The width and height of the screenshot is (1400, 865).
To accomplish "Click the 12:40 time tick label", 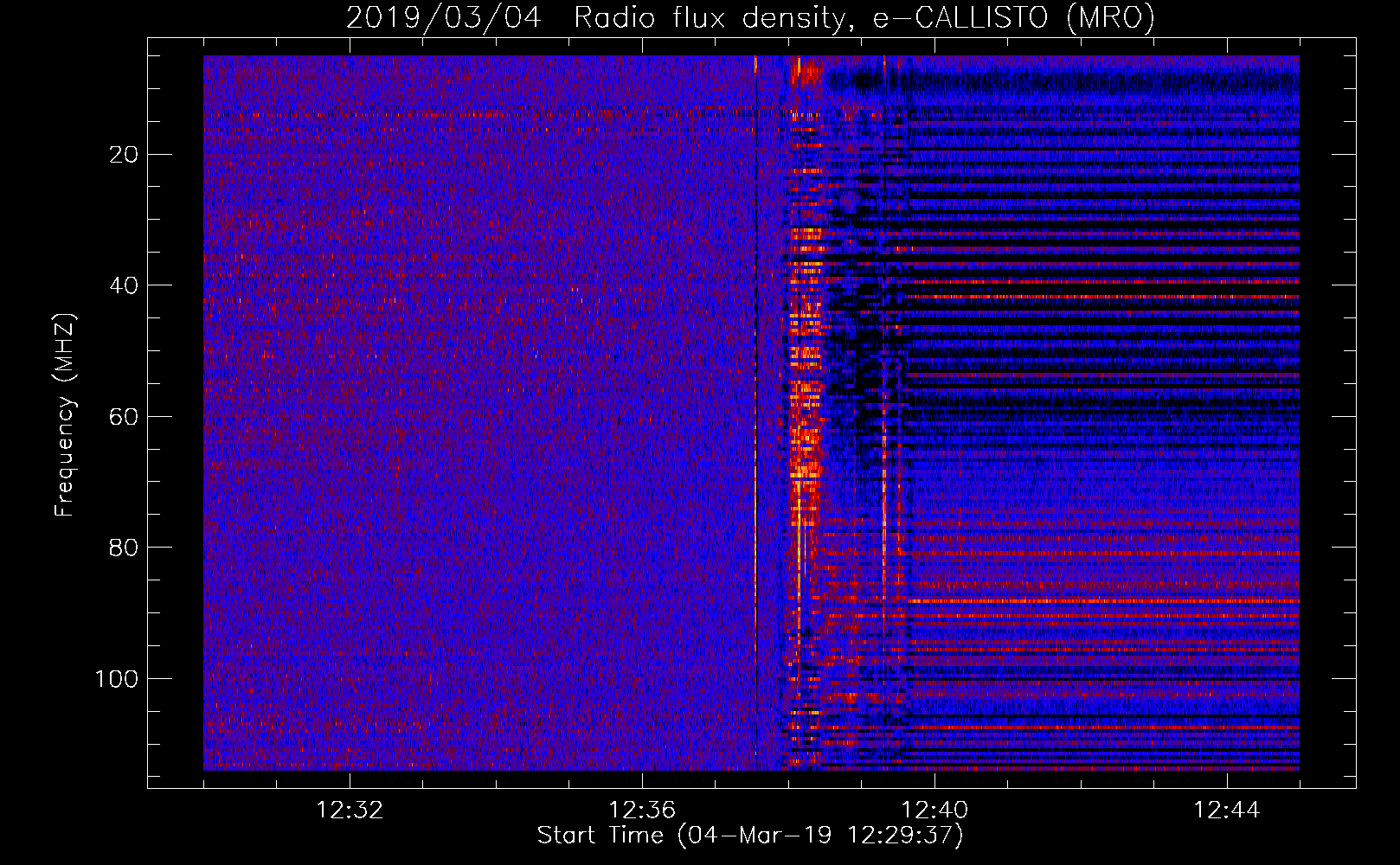I will pyautogui.click(x=934, y=811).
